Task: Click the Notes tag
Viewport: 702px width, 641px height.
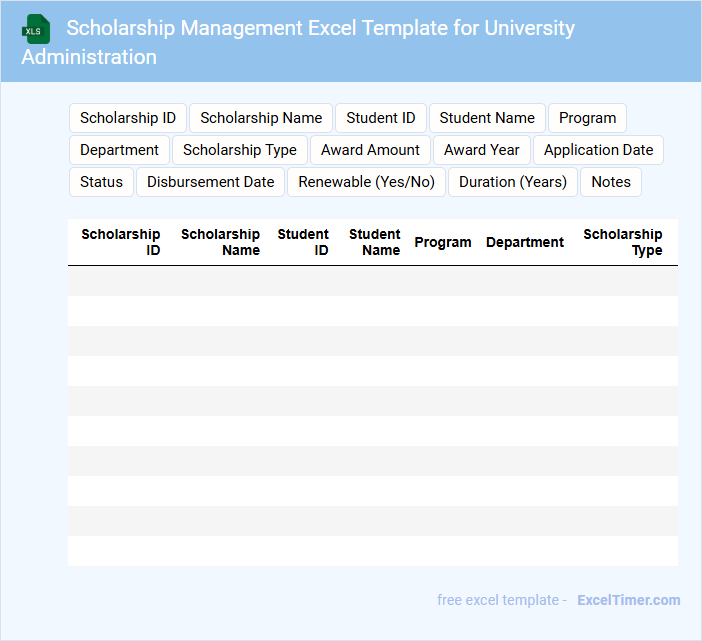Action: pyautogui.click(x=611, y=182)
